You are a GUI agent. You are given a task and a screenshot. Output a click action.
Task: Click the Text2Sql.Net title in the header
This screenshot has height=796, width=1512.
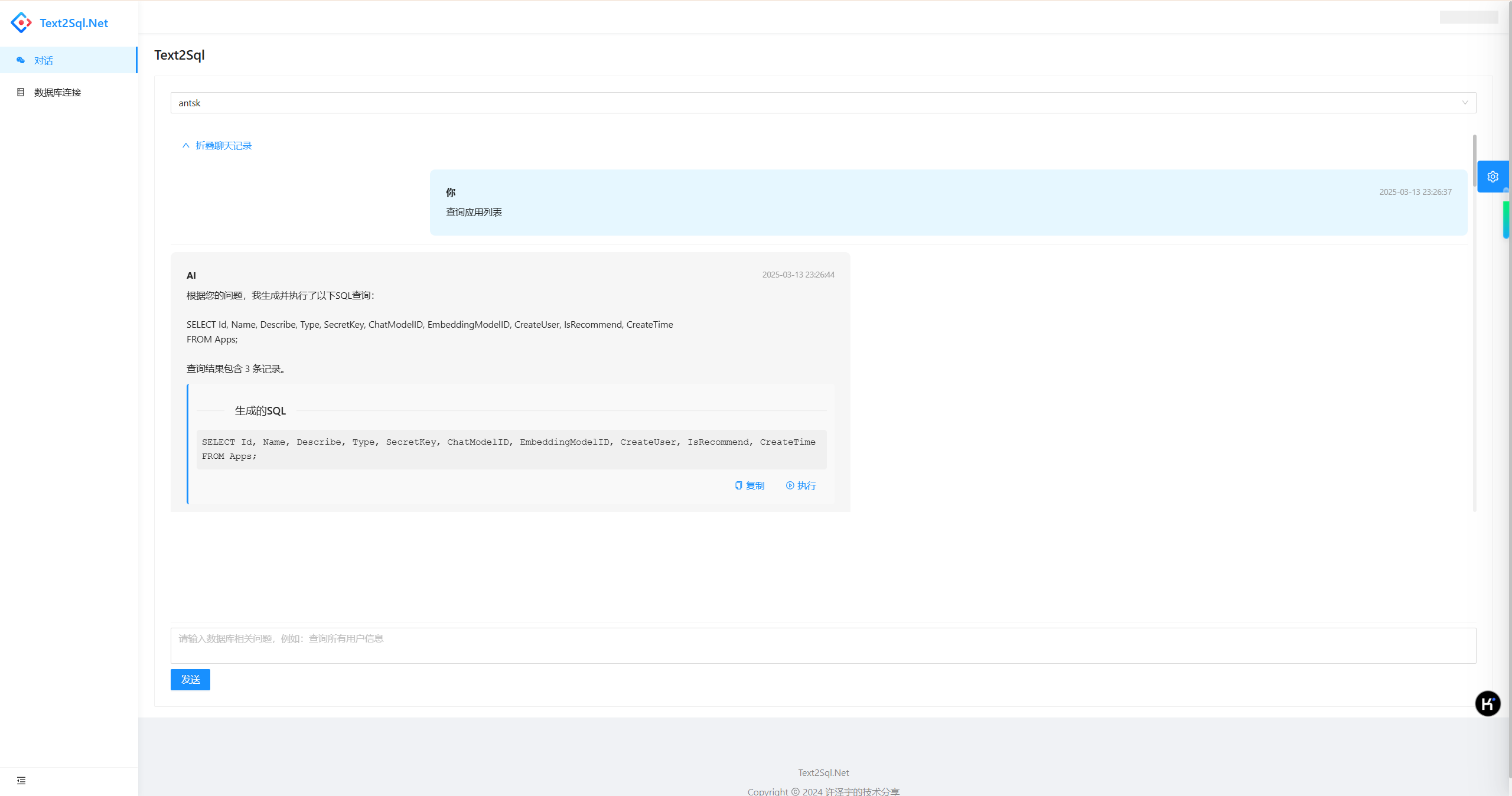click(74, 23)
